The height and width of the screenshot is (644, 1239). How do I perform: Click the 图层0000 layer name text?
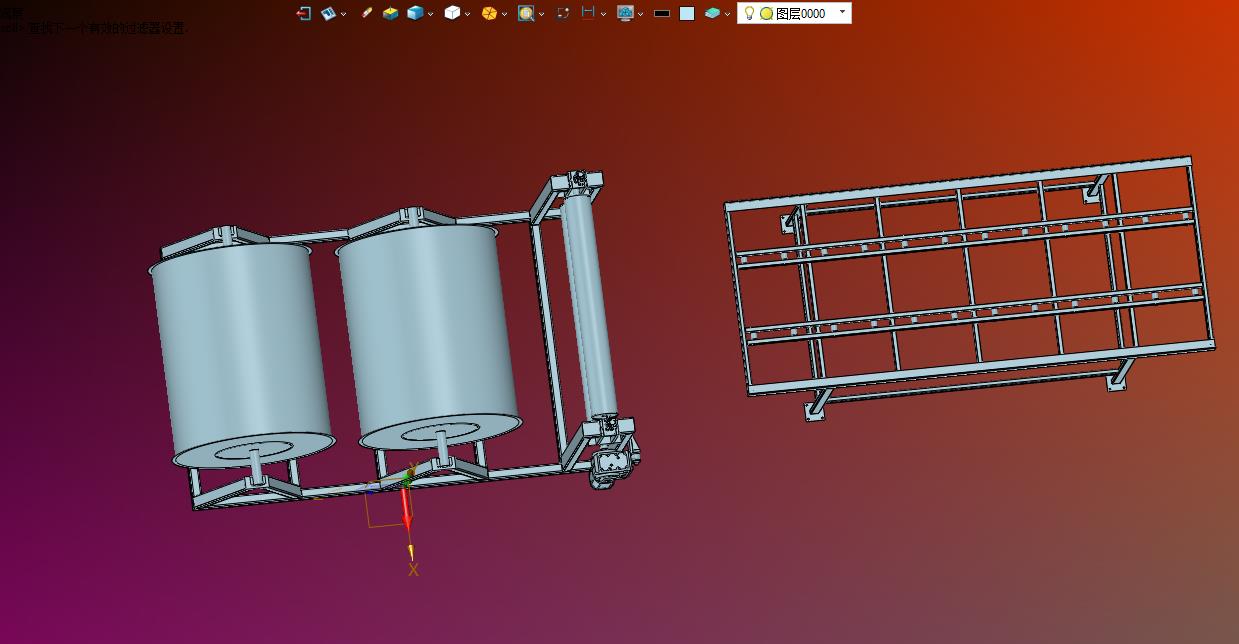point(801,13)
